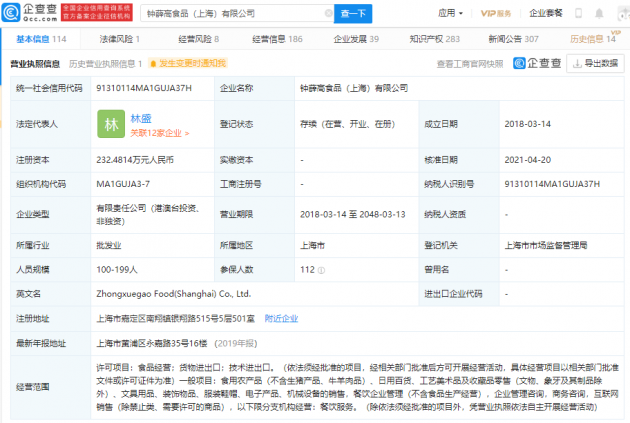
Task: Click the info icon next to 112
Action: click(x=321, y=270)
